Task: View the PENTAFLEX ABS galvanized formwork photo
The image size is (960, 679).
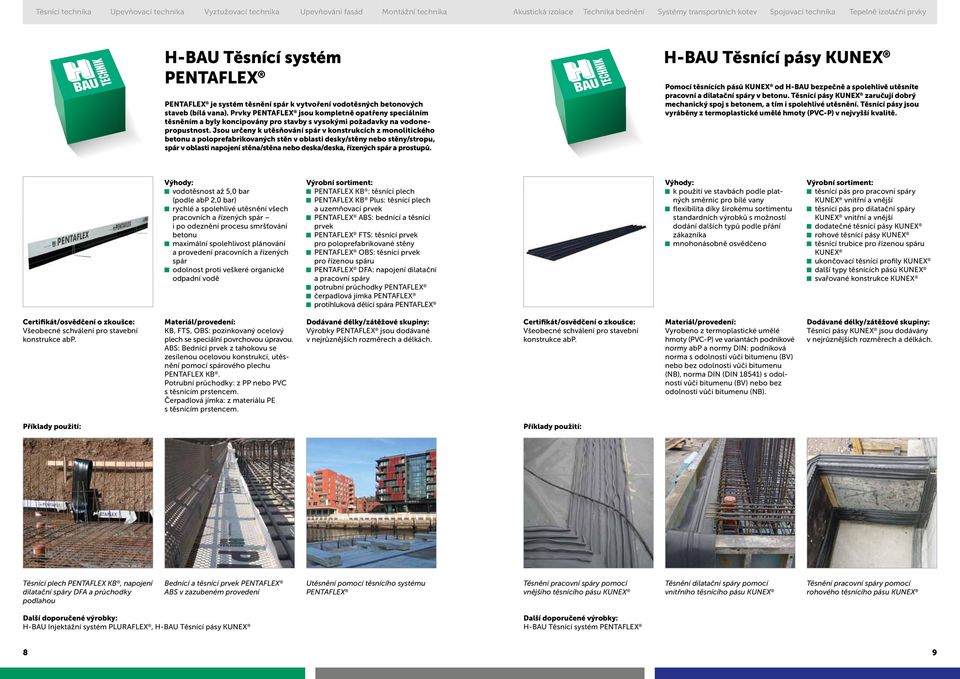Action: click(230, 503)
